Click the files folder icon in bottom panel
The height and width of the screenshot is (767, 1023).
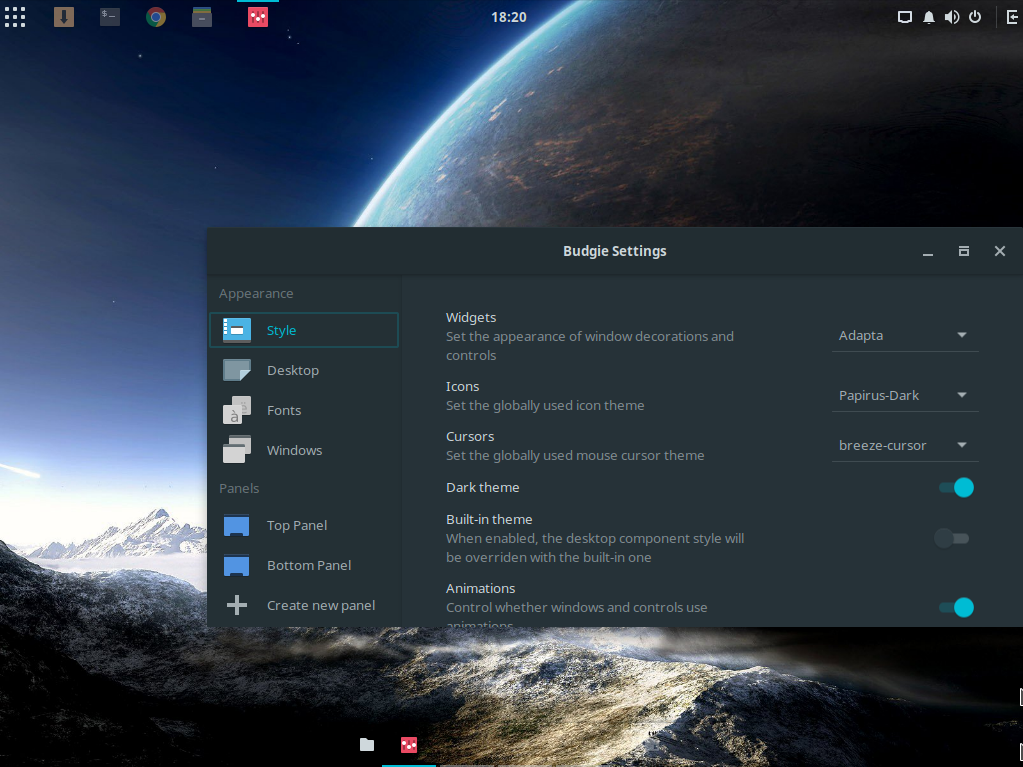click(x=367, y=744)
